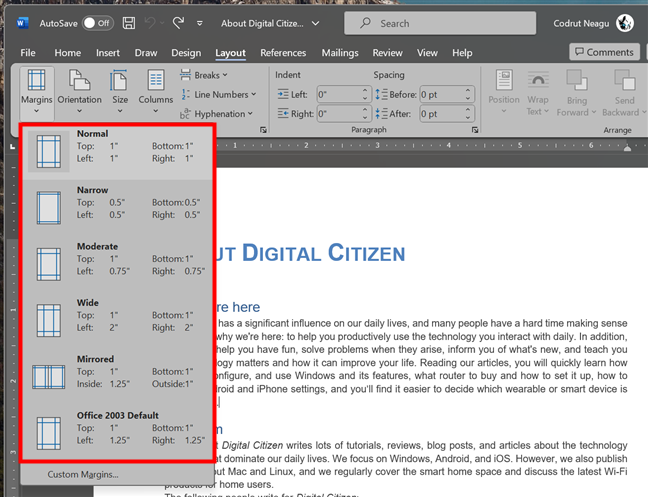Open the File tab

tap(28, 53)
